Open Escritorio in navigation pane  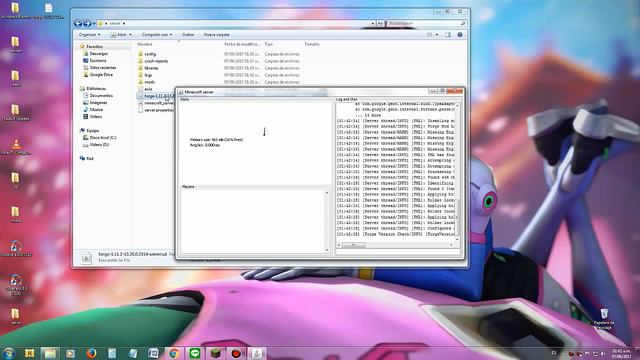click(x=98, y=60)
